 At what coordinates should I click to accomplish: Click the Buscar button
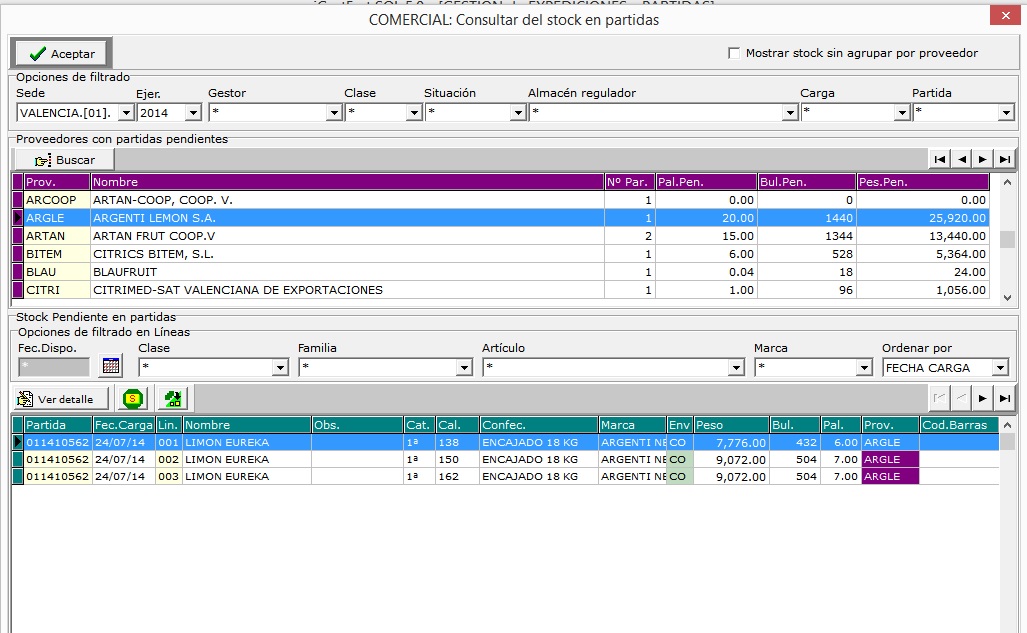(65, 160)
